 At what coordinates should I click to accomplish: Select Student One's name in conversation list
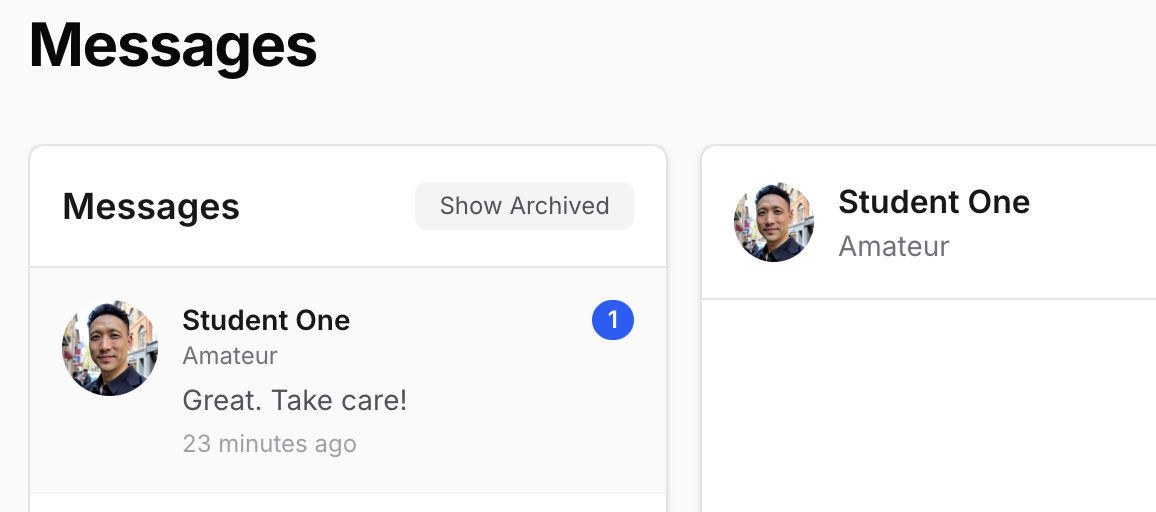coord(266,321)
